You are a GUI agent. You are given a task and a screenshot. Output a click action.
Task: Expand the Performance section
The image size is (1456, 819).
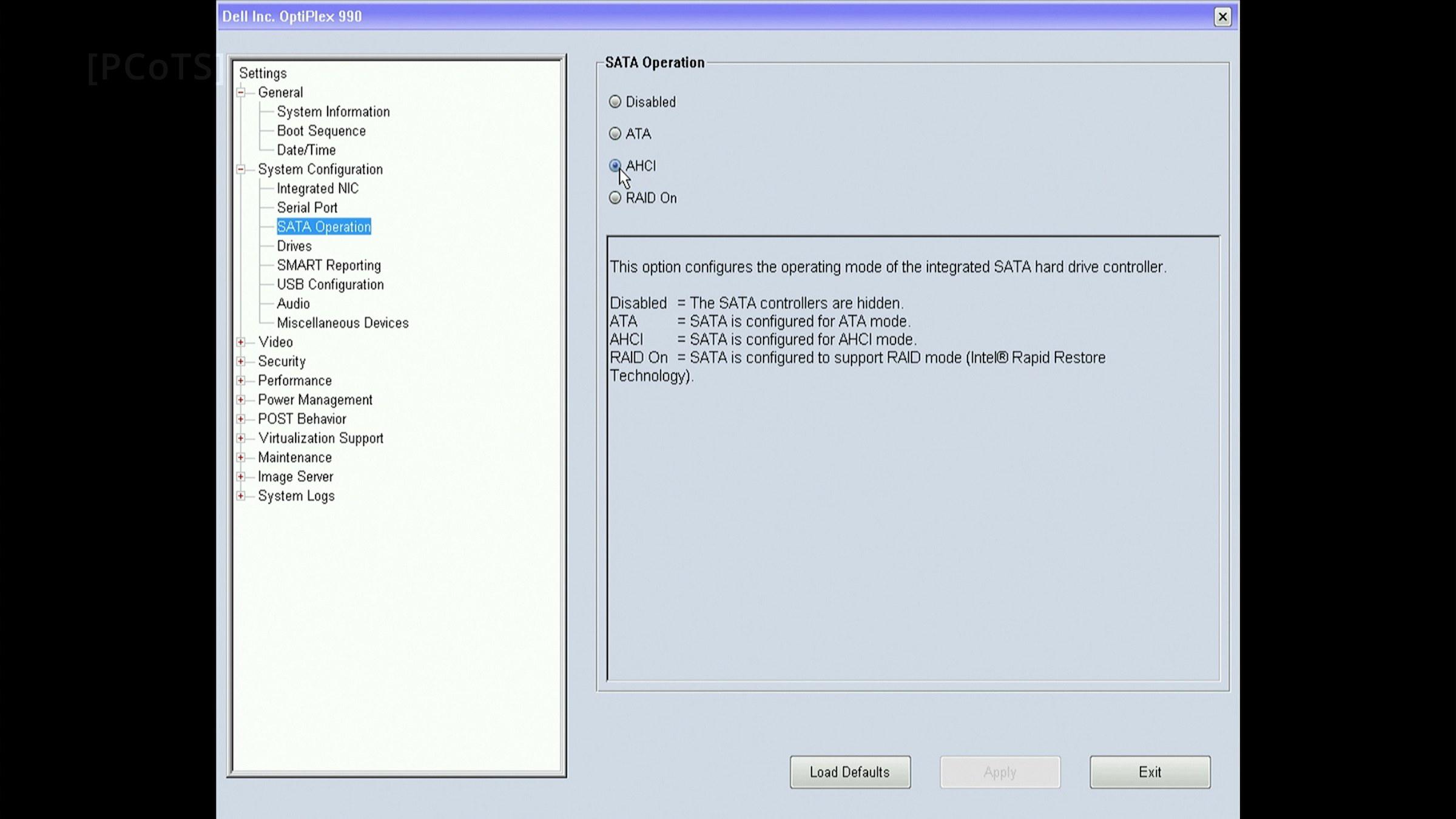tap(241, 380)
